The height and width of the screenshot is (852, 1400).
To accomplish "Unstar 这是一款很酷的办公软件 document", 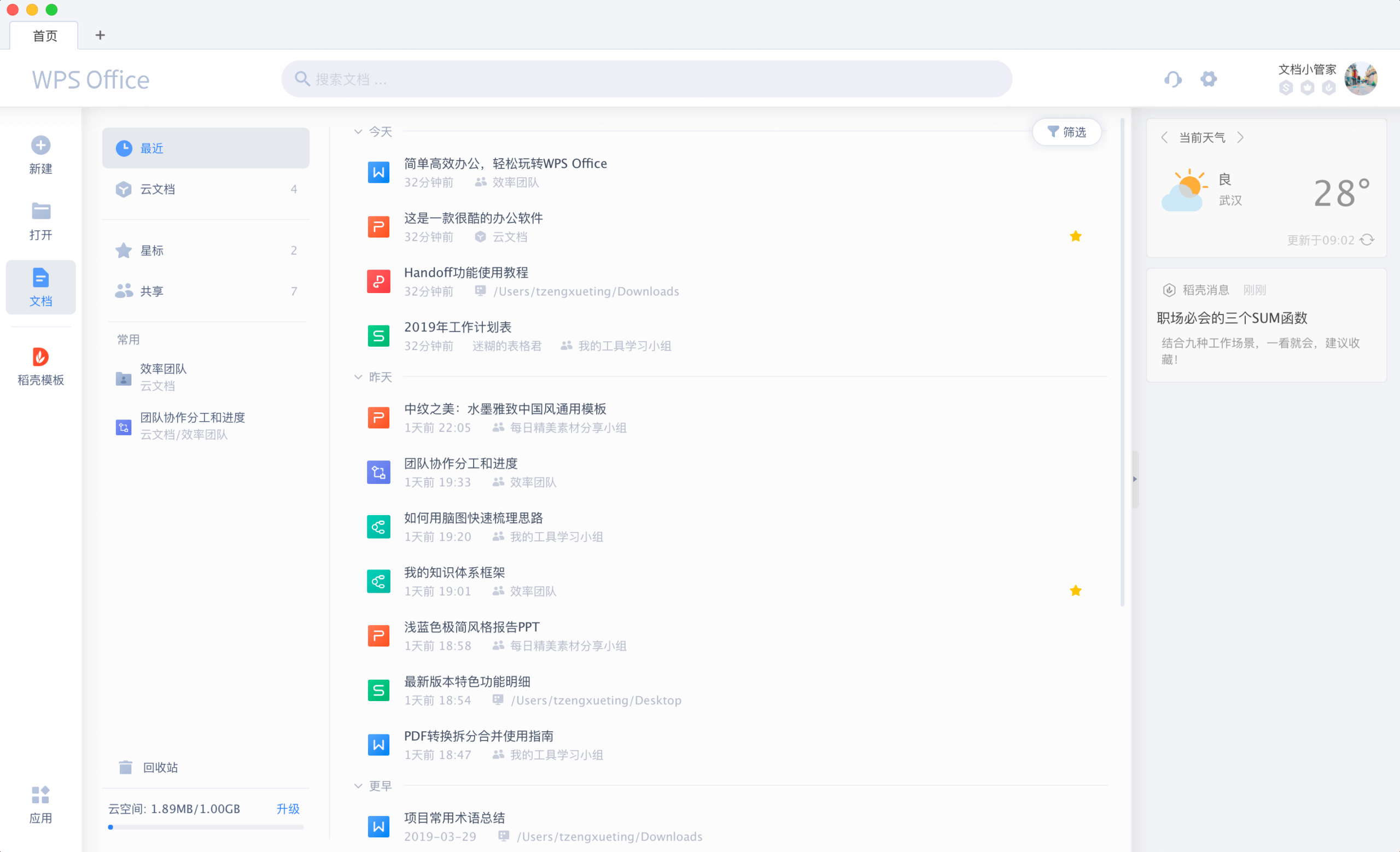I will [x=1075, y=236].
